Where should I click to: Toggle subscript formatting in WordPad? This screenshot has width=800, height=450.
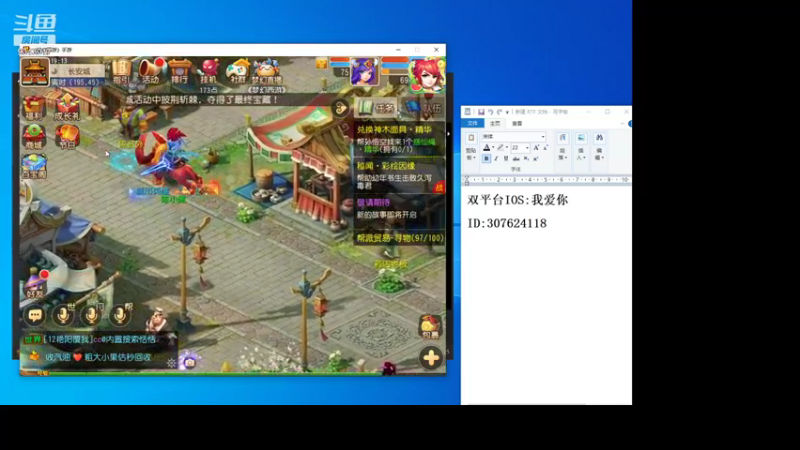point(526,159)
